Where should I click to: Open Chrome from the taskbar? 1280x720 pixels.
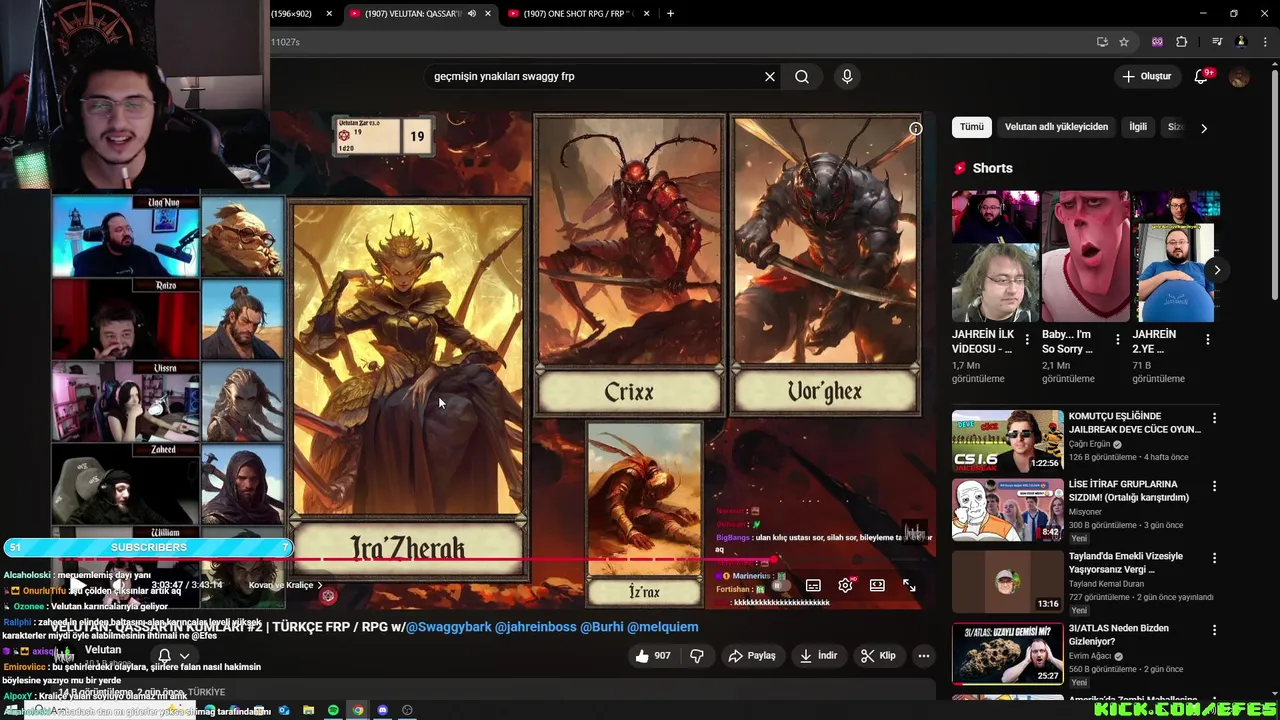click(358, 710)
